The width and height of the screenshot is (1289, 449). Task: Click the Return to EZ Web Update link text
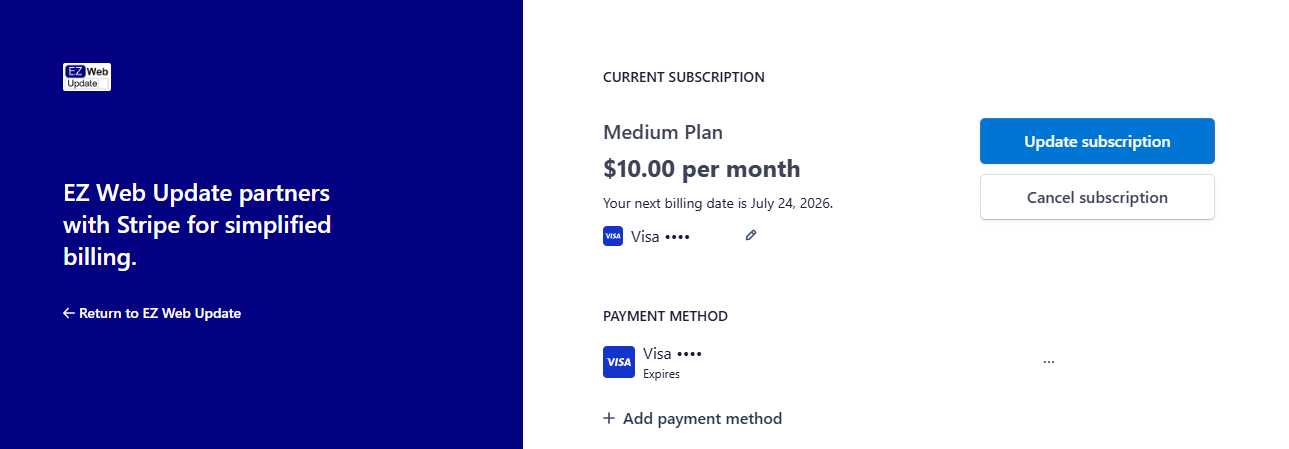160,313
